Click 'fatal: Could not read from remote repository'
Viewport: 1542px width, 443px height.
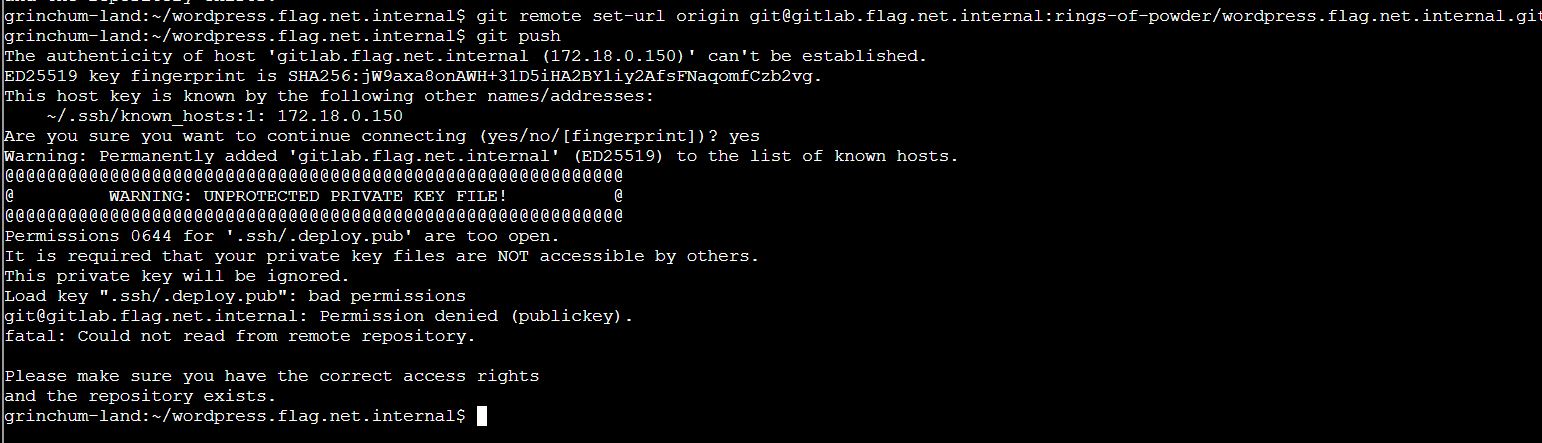click(240, 336)
